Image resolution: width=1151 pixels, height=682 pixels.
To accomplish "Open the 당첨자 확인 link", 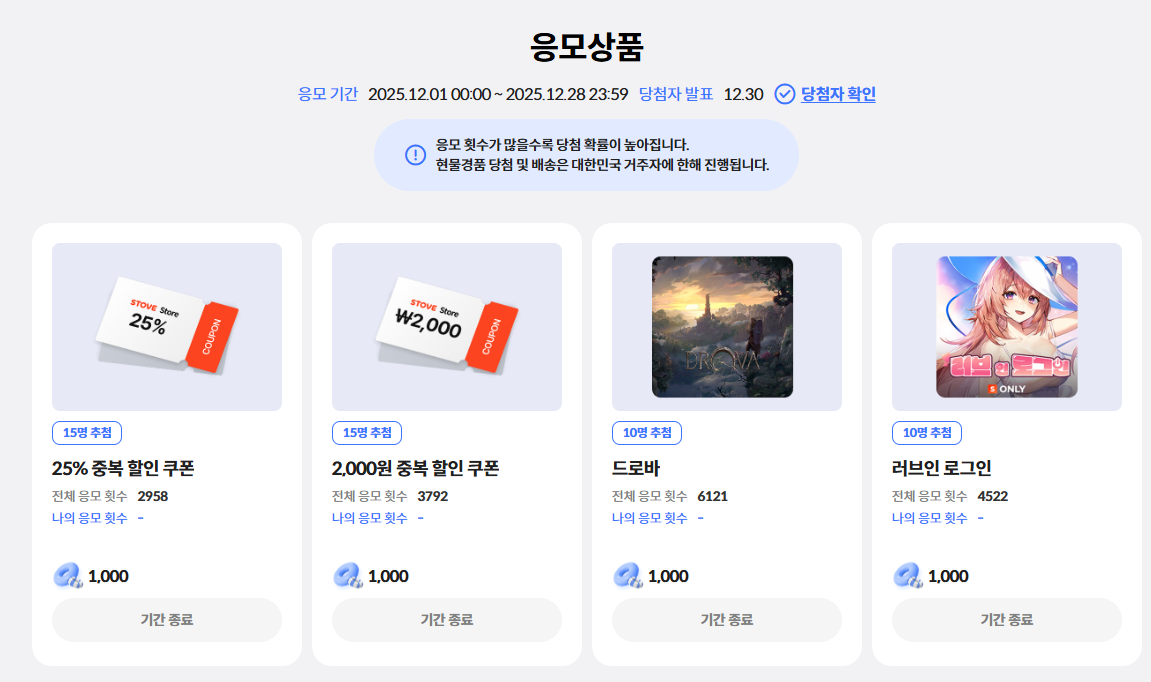I will [838, 94].
